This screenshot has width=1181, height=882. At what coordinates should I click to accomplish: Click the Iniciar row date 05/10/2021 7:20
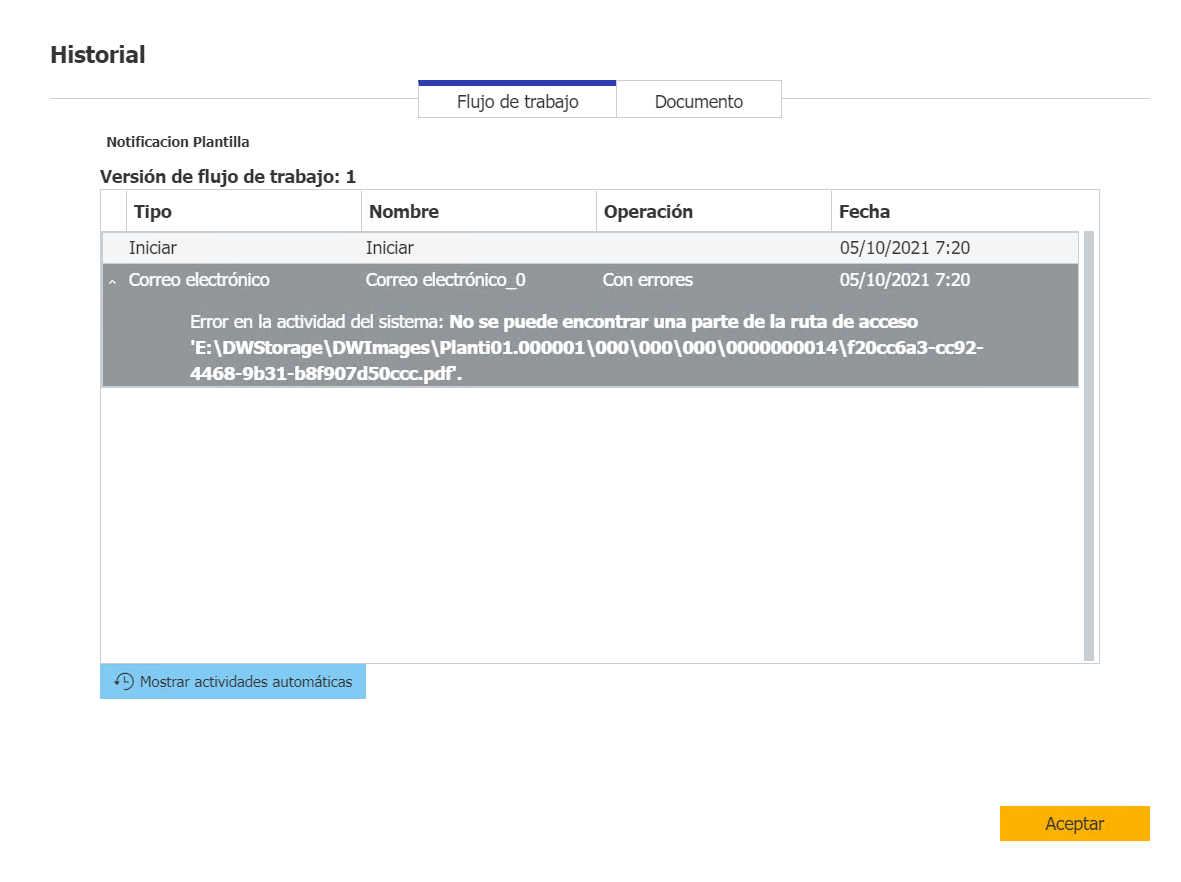point(904,247)
